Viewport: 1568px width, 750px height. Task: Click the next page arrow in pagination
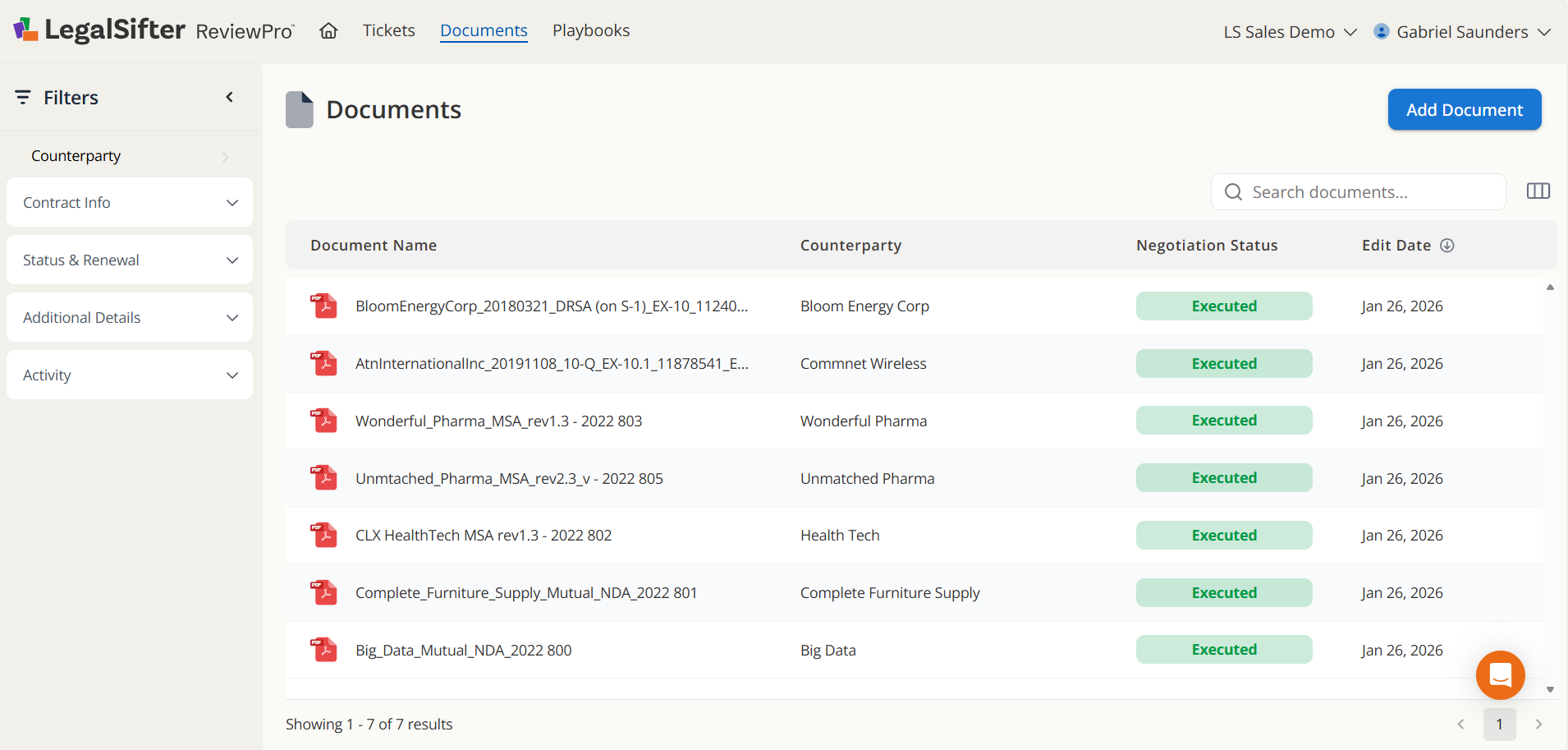[x=1537, y=725]
